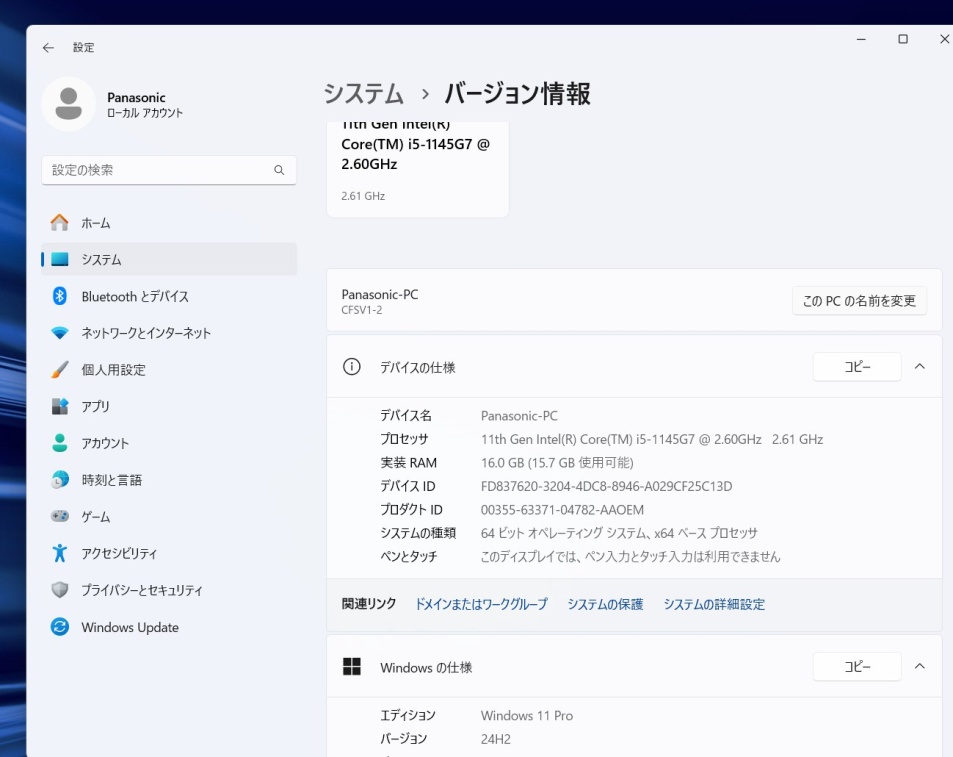Open システムの詳細設定 link
This screenshot has height=757, width=953.
click(714, 604)
